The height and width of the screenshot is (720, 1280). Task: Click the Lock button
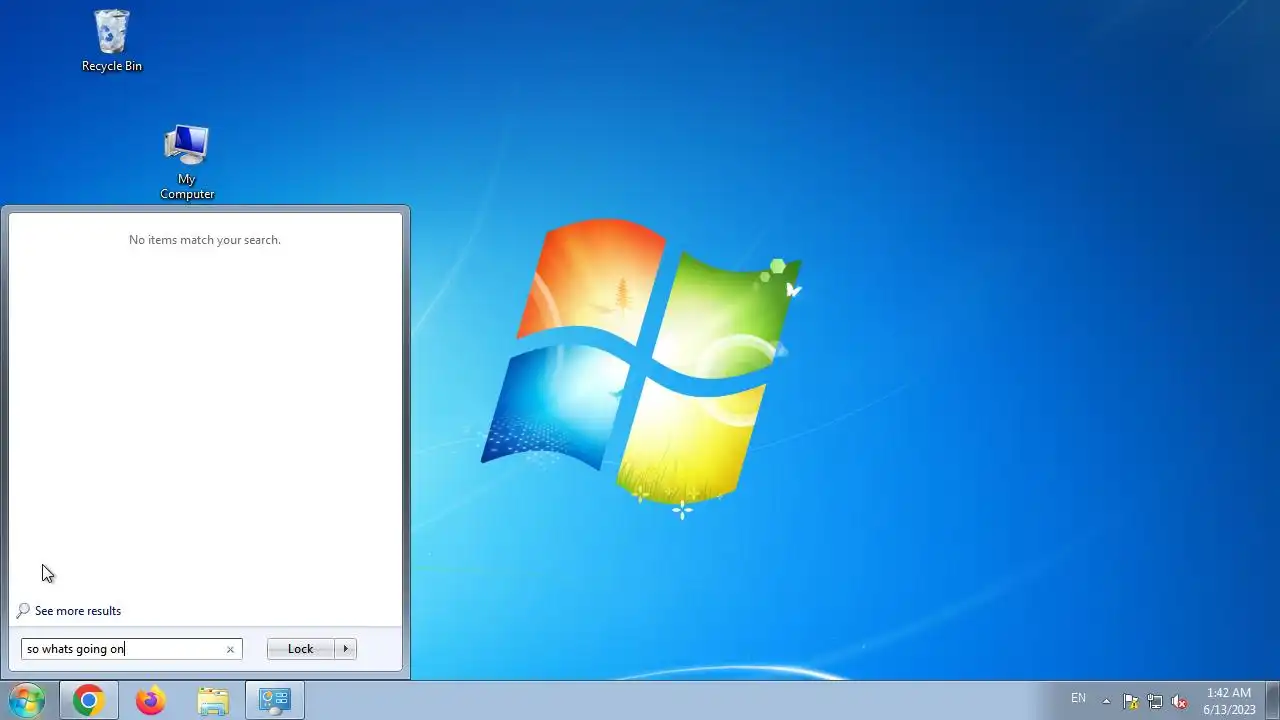point(300,649)
